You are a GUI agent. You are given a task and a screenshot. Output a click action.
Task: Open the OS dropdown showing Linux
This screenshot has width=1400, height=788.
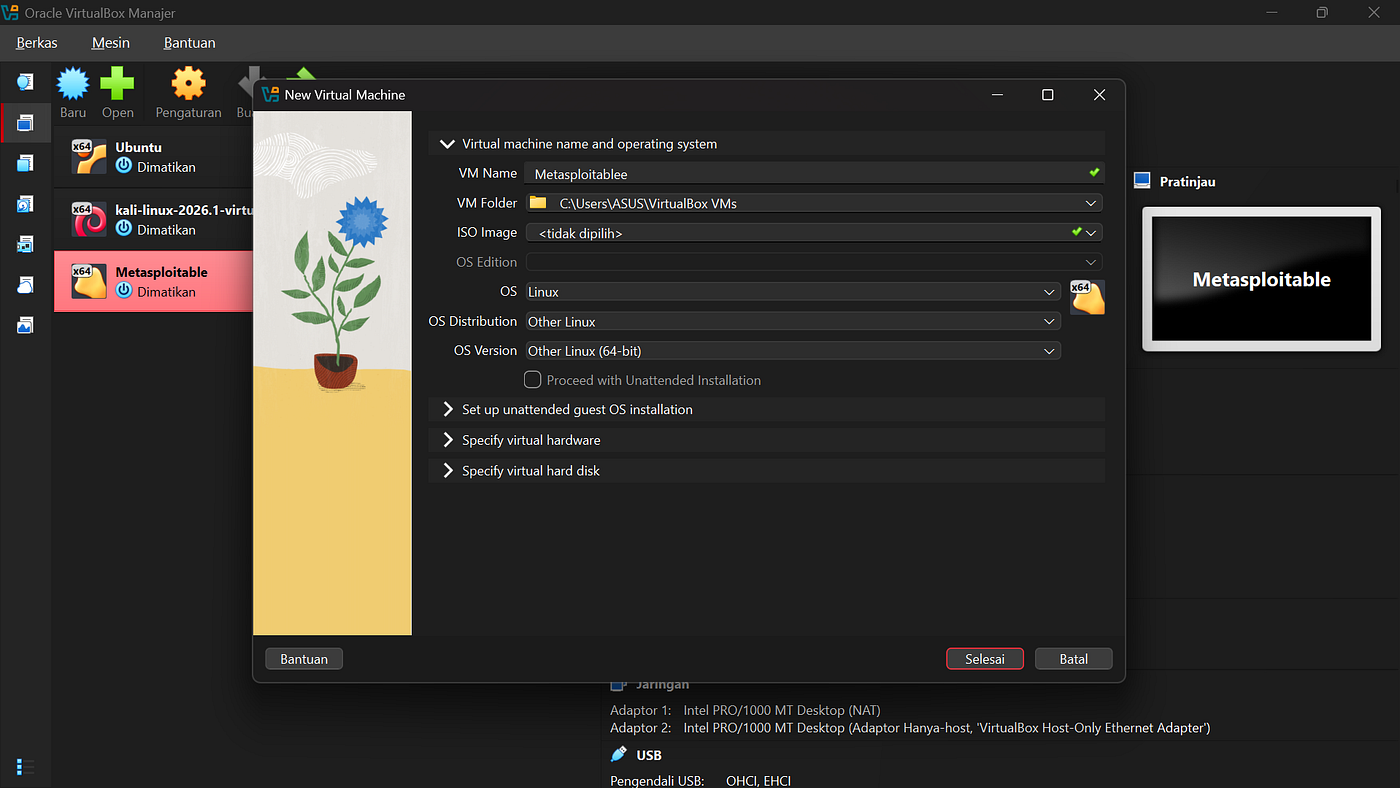click(x=793, y=292)
